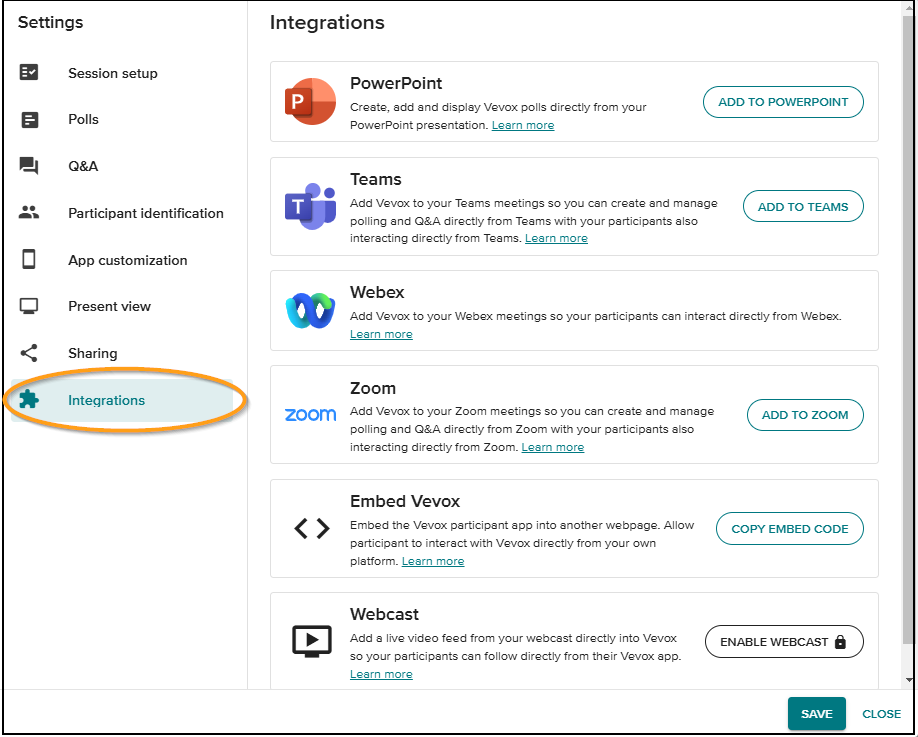Click the Microsoft Teams logo icon
This screenshot has height=737, width=918.
point(310,206)
